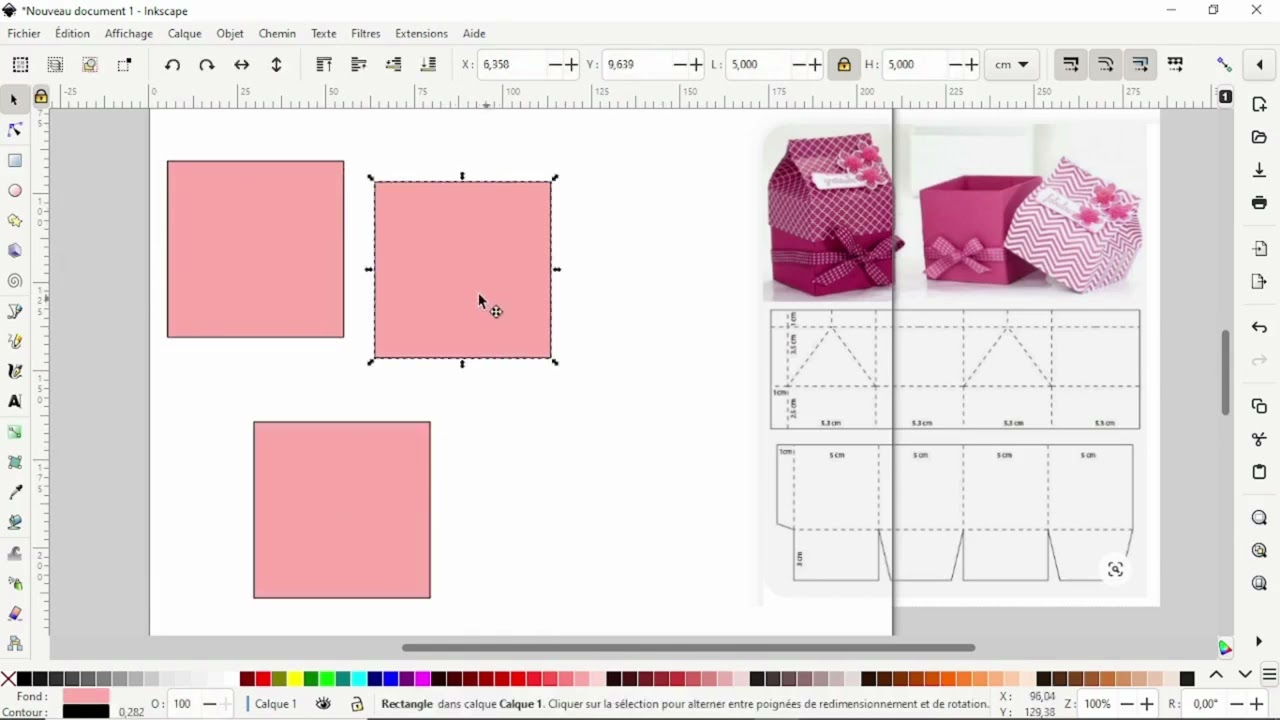Select the 3D box tool
Viewport: 1280px width, 720px height.
14,251
